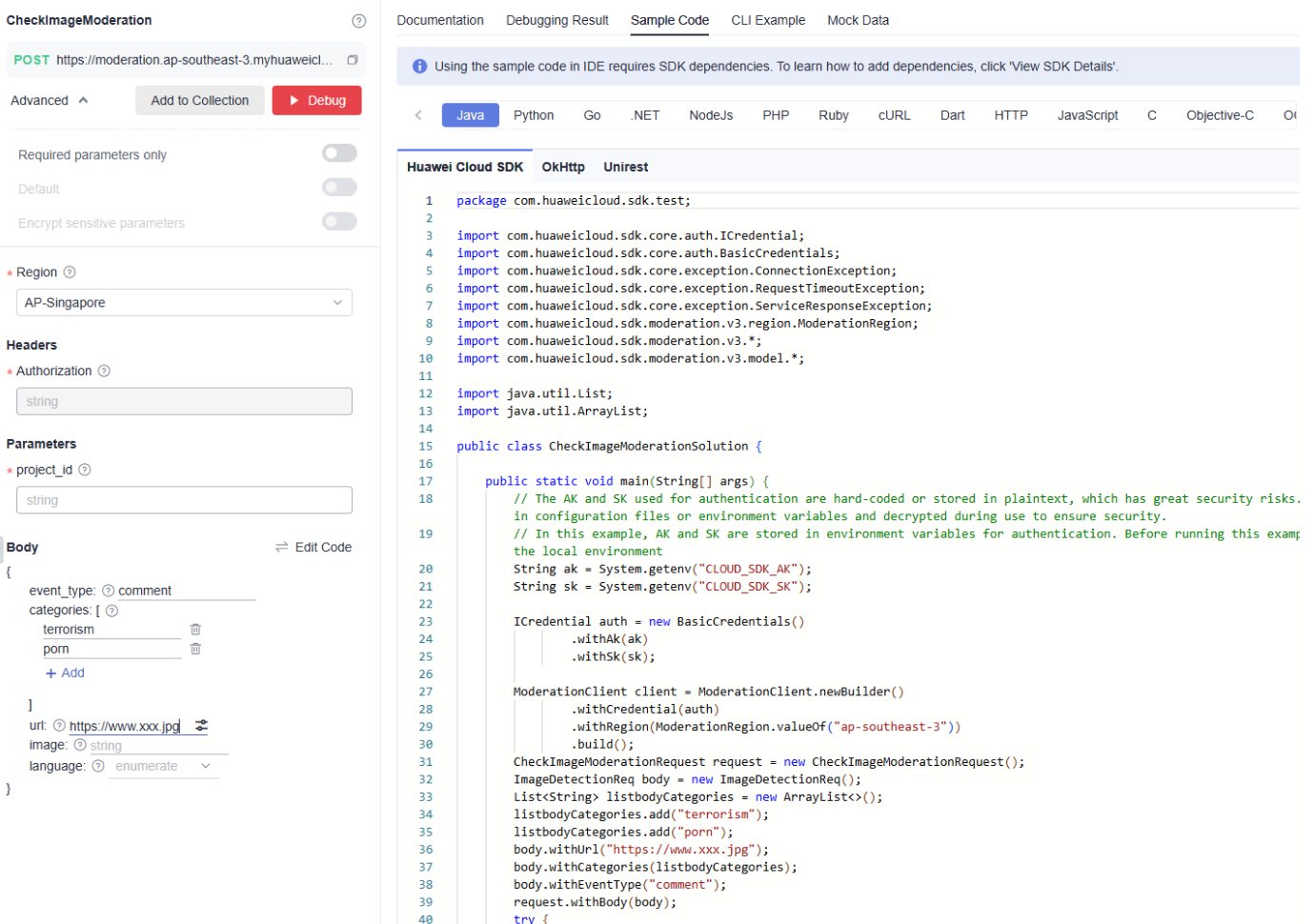Click the porn category input
This screenshot has width=1314, height=924.
tap(111, 649)
